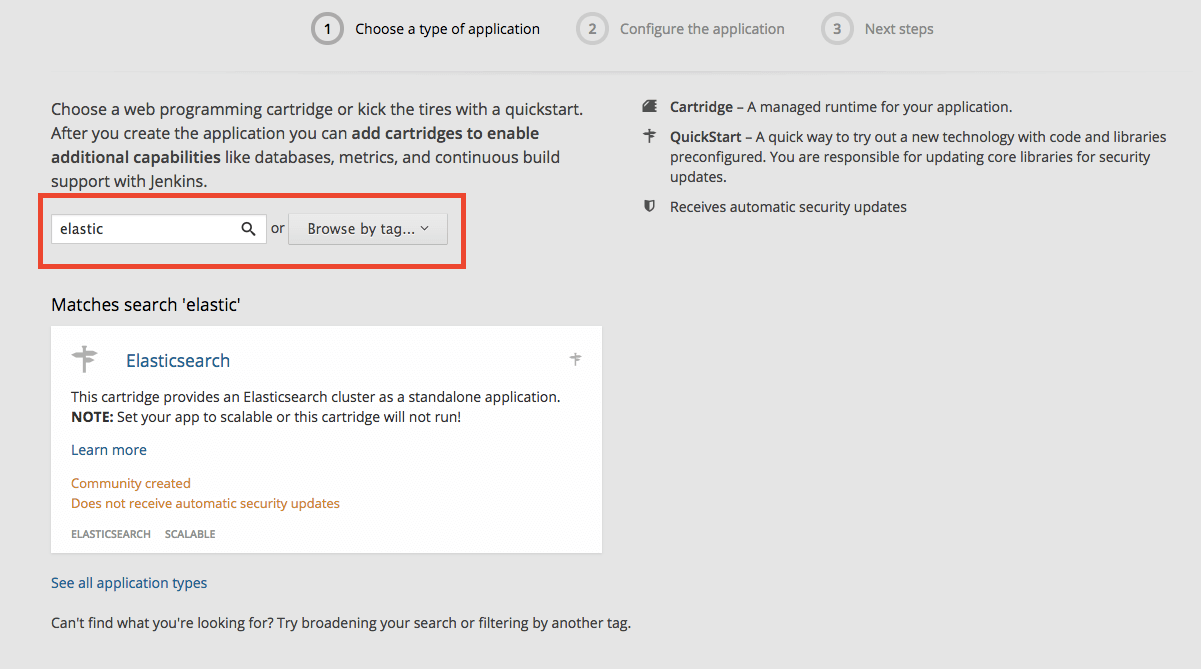
Task: Go to 'Next steps' step
Action: 899,29
